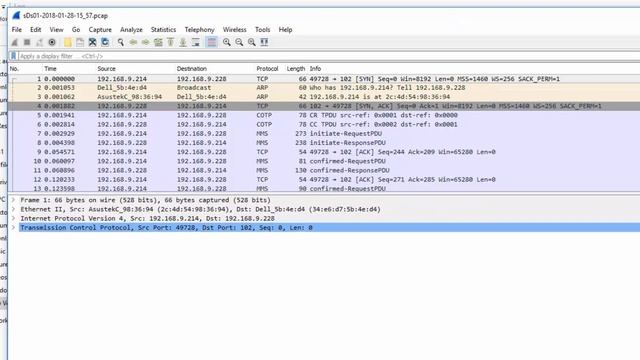Image resolution: width=640 pixels, height=360 pixels.
Task: Select ARP 'Who has 192.168.9.214' packet
Action: point(324,88)
